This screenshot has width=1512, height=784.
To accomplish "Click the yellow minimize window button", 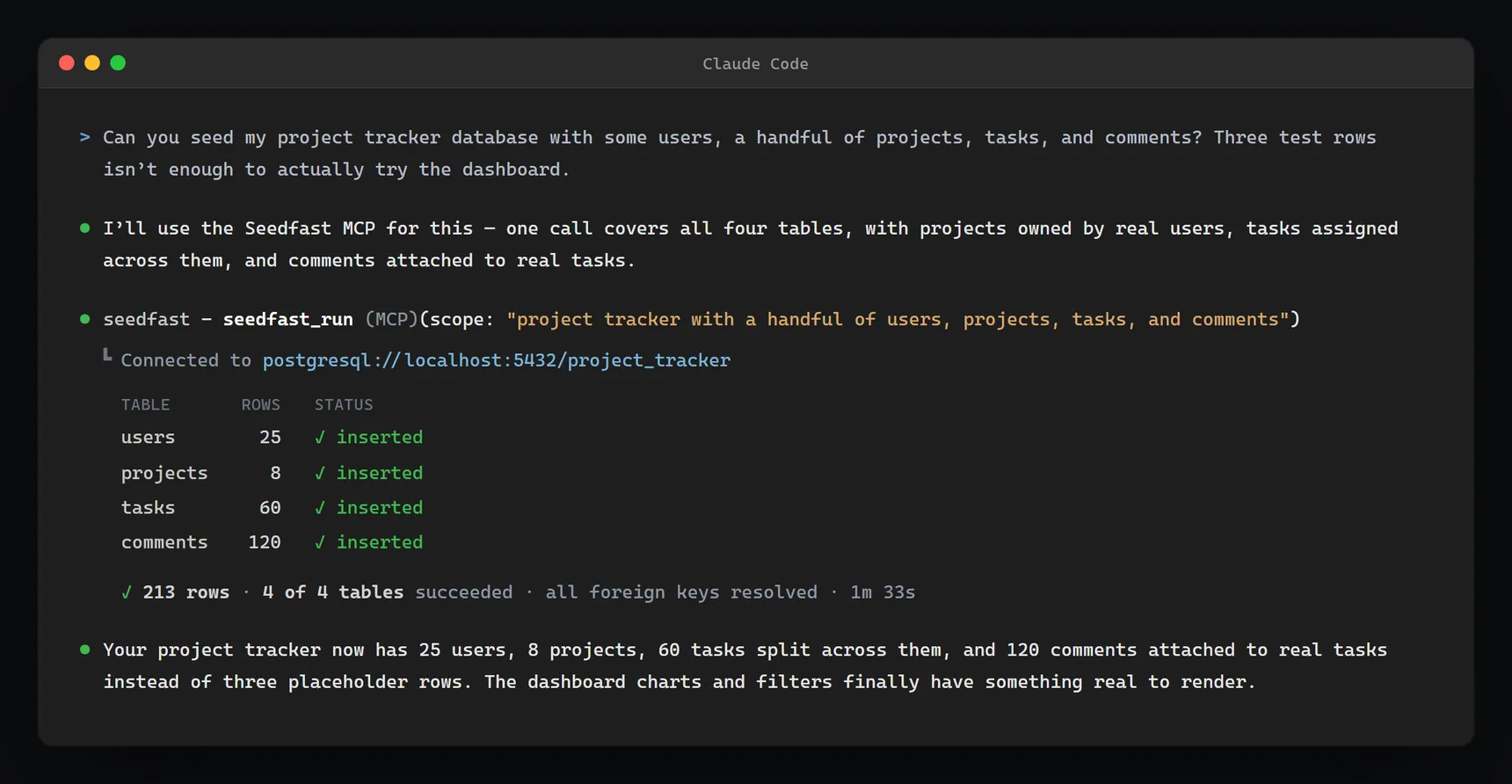I will click(92, 63).
